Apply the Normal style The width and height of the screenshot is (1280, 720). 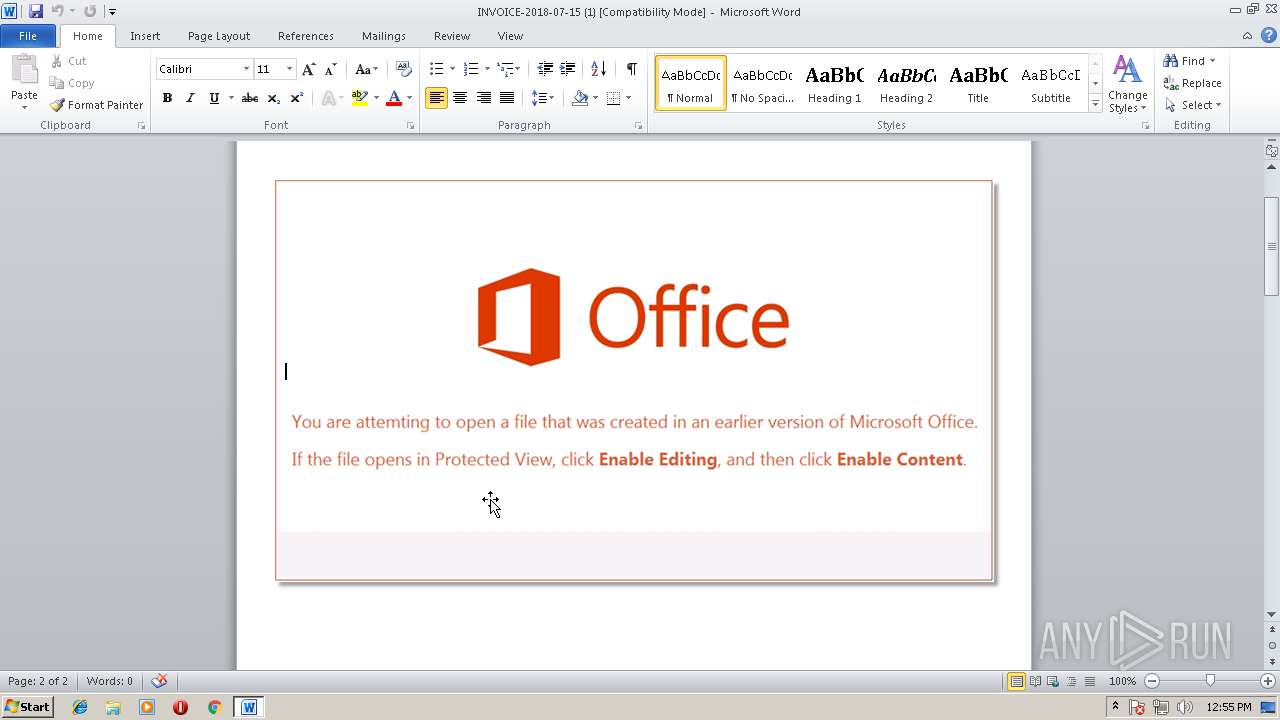[x=691, y=83]
